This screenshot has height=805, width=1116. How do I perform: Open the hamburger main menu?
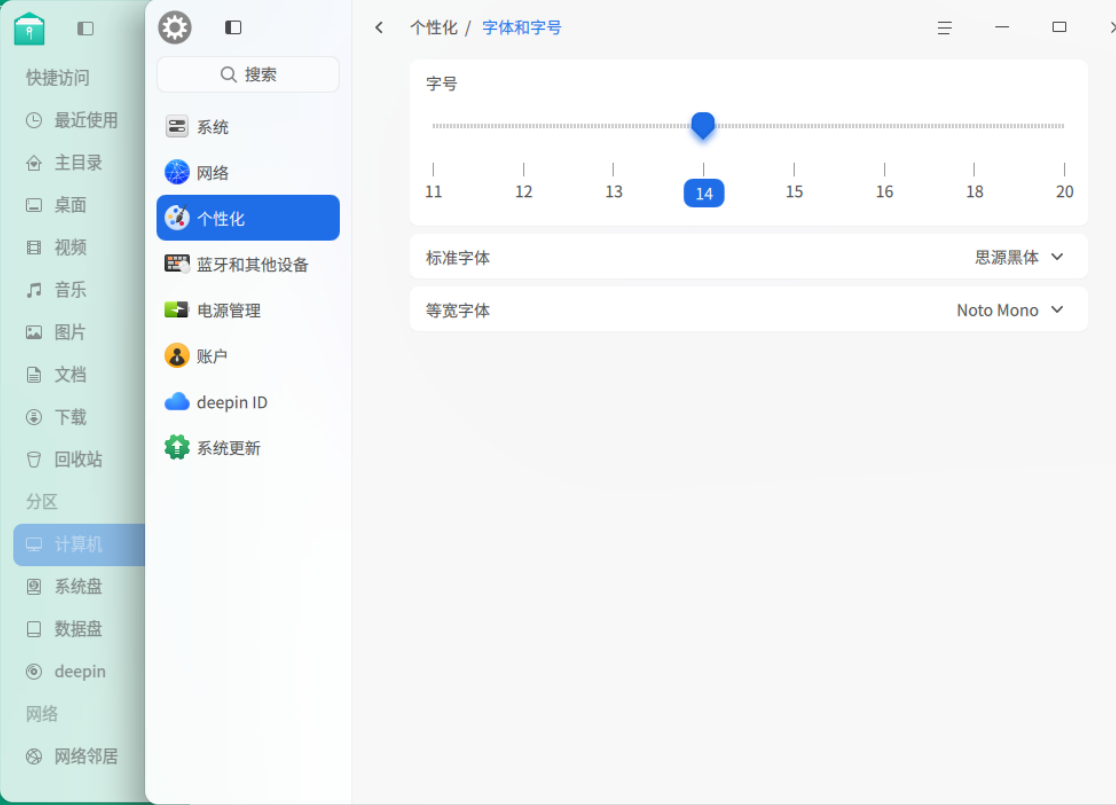pyautogui.click(x=944, y=28)
